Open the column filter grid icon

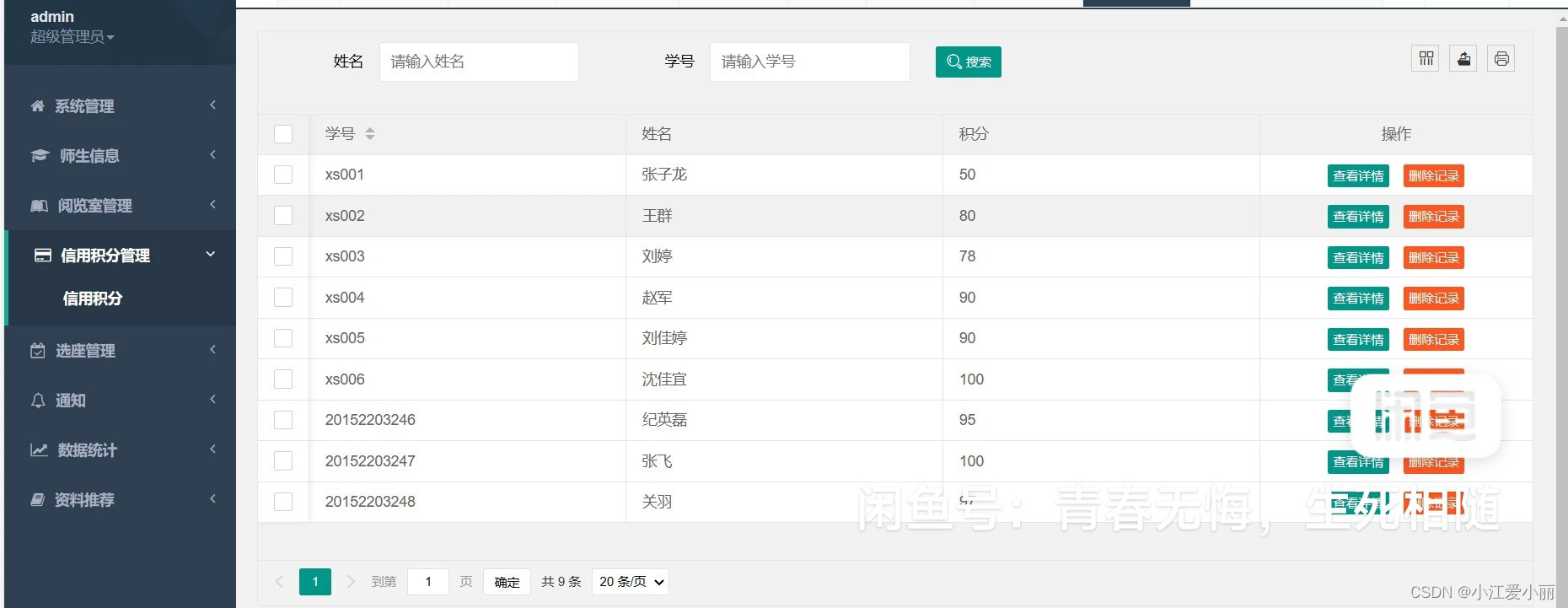[x=1426, y=59]
